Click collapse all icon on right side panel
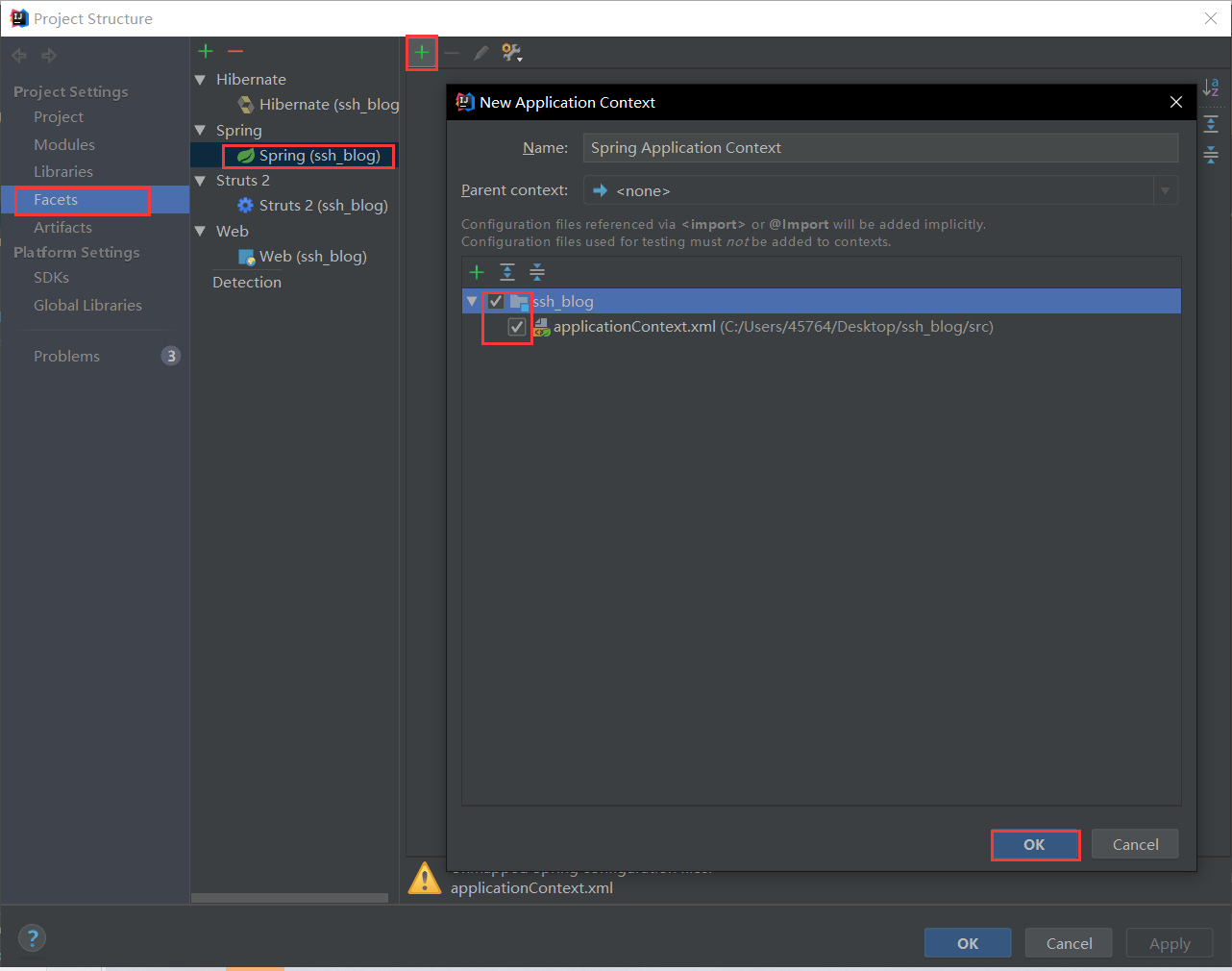The height and width of the screenshot is (971, 1232). click(1211, 154)
